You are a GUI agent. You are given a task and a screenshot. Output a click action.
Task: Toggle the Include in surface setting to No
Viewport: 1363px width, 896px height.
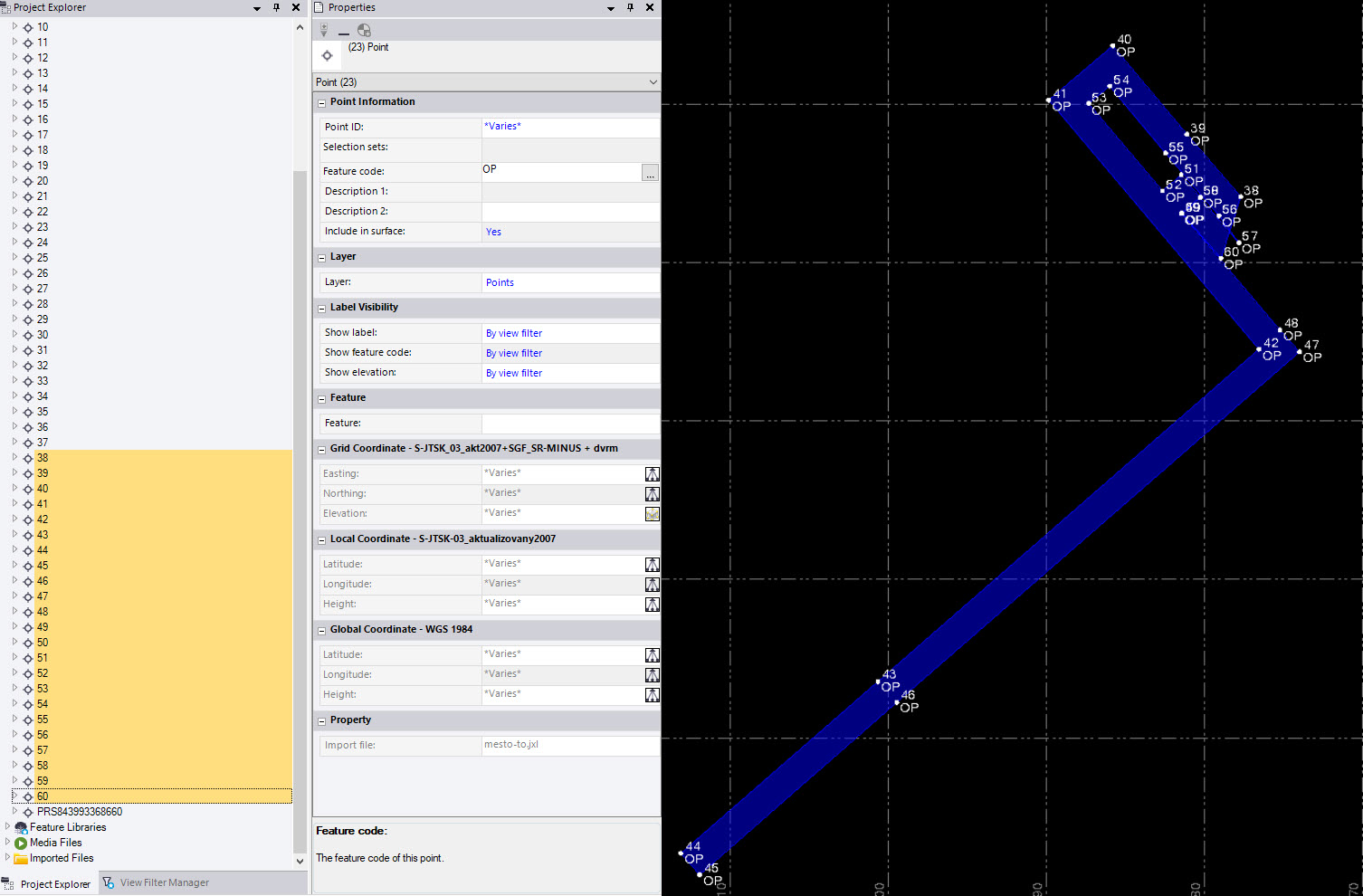pyautogui.click(x=493, y=231)
